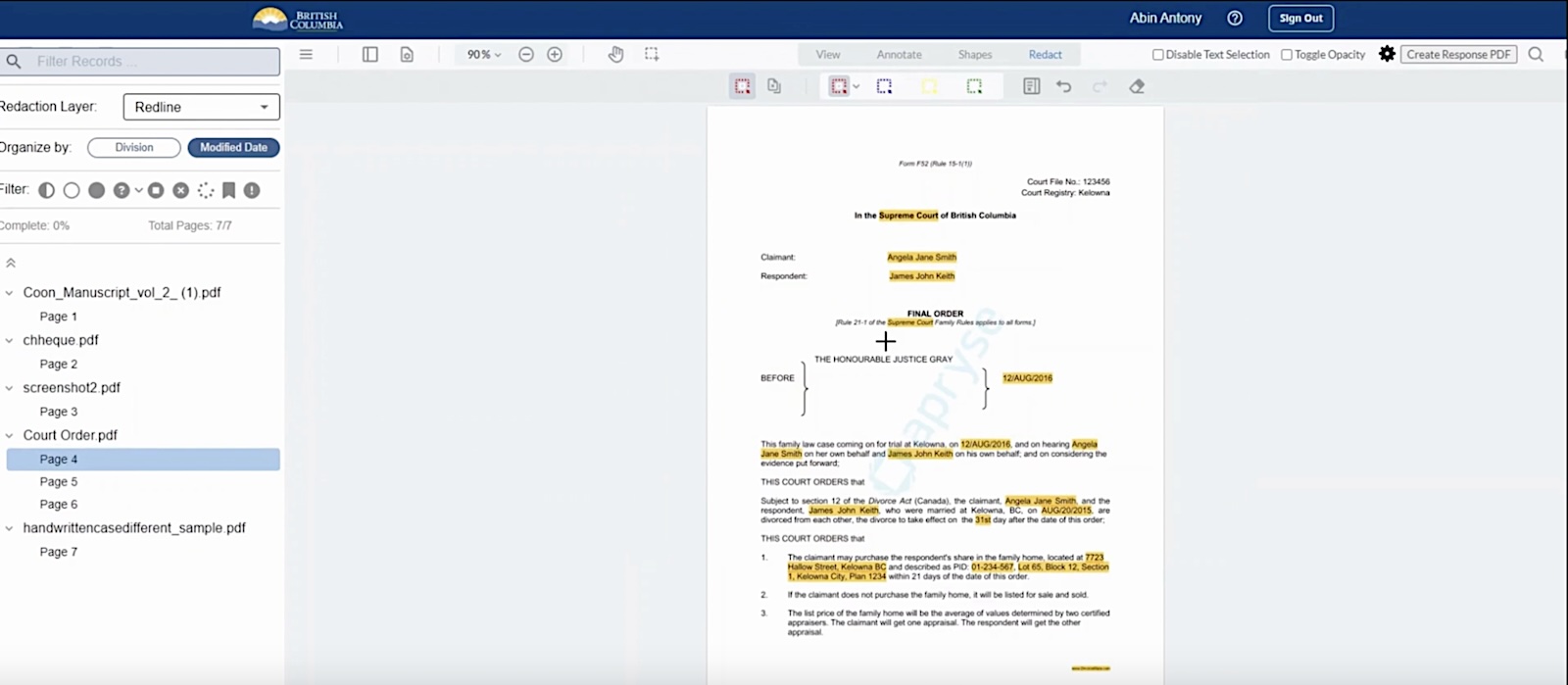The width and height of the screenshot is (1568, 685).
Task: Switch to the Redact tab
Action: click(1045, 55)
